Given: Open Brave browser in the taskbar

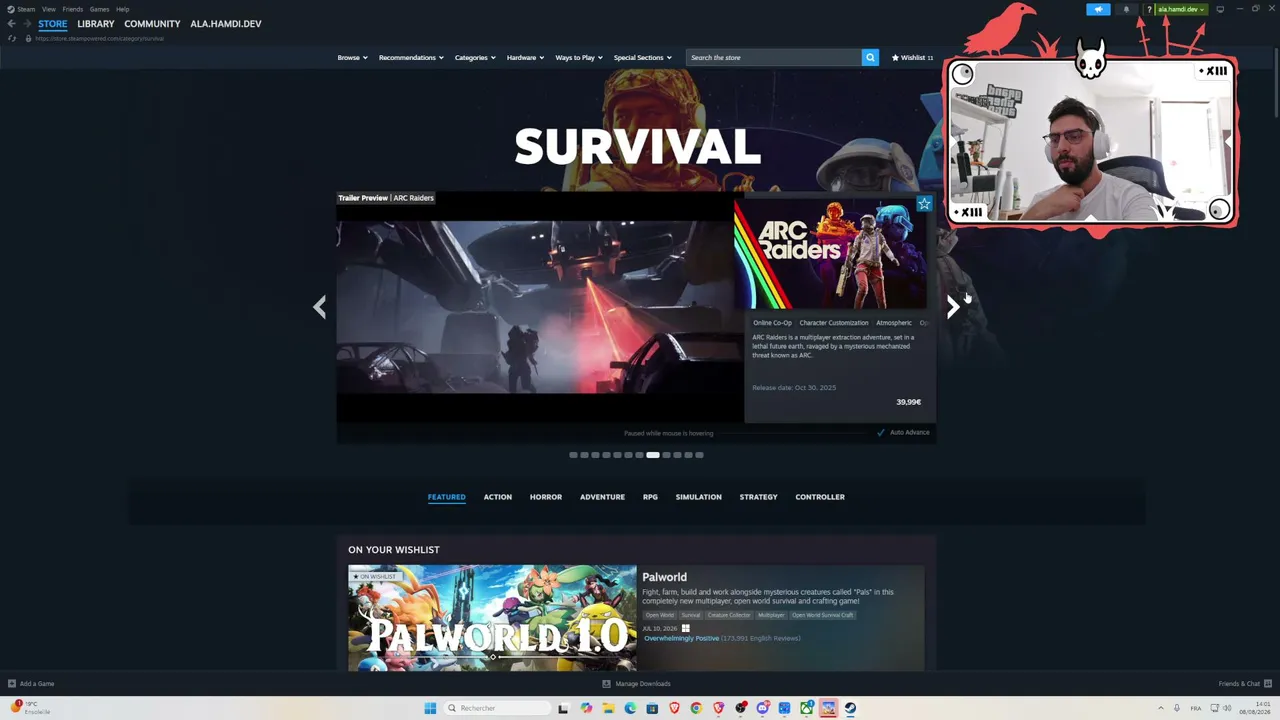Looking at the screenshot, I should click(x=674, y=708).
